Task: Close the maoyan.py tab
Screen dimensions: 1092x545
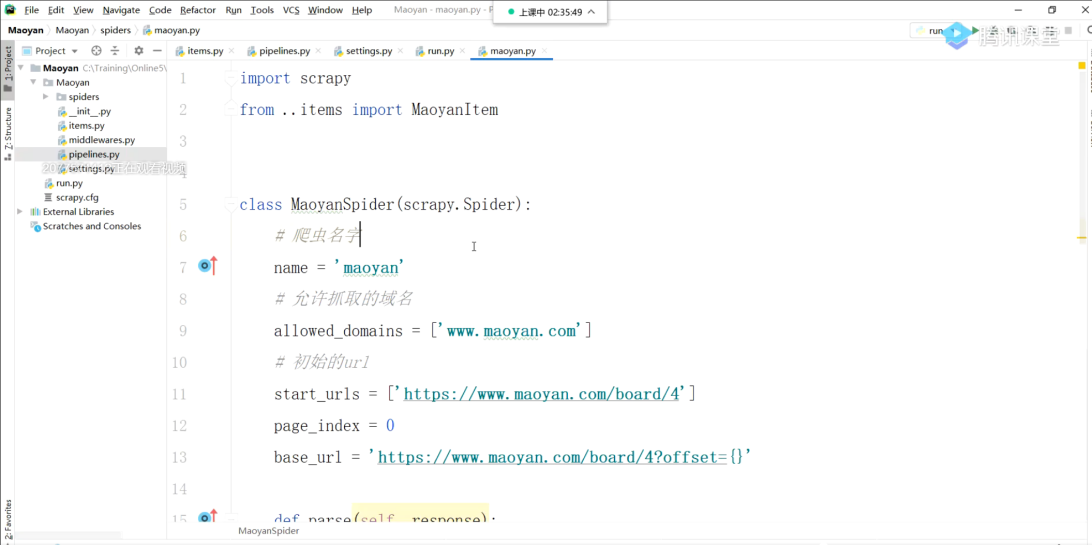Action: point(544,51)
